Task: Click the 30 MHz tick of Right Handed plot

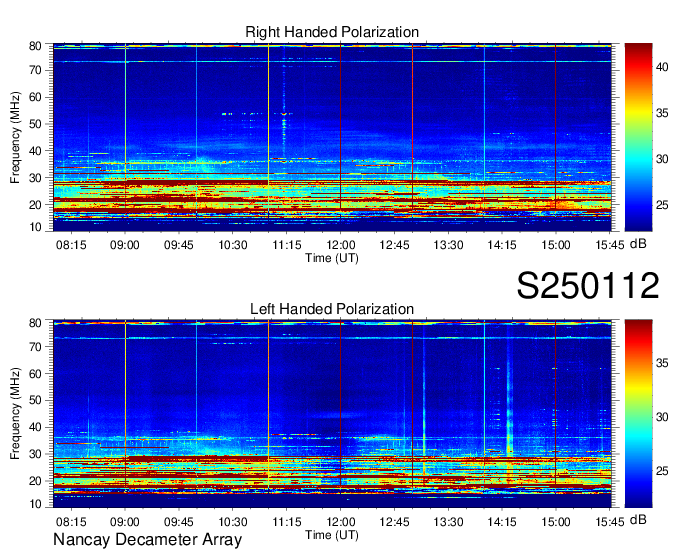Action: coord(35,178)
